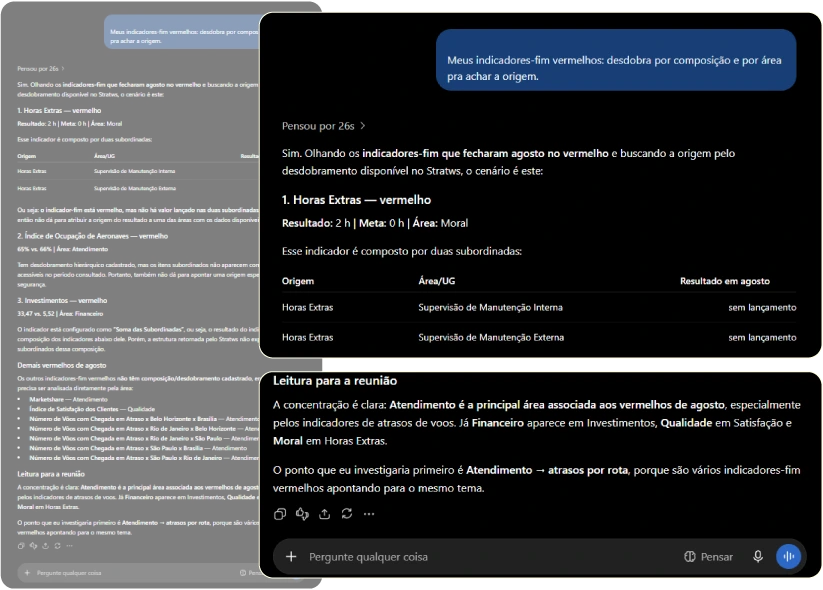Click 'Atendimento → atrasos por rota' bold text in enlarged panel
Screen dimensions: 823x590
click(x=547, y=470)
